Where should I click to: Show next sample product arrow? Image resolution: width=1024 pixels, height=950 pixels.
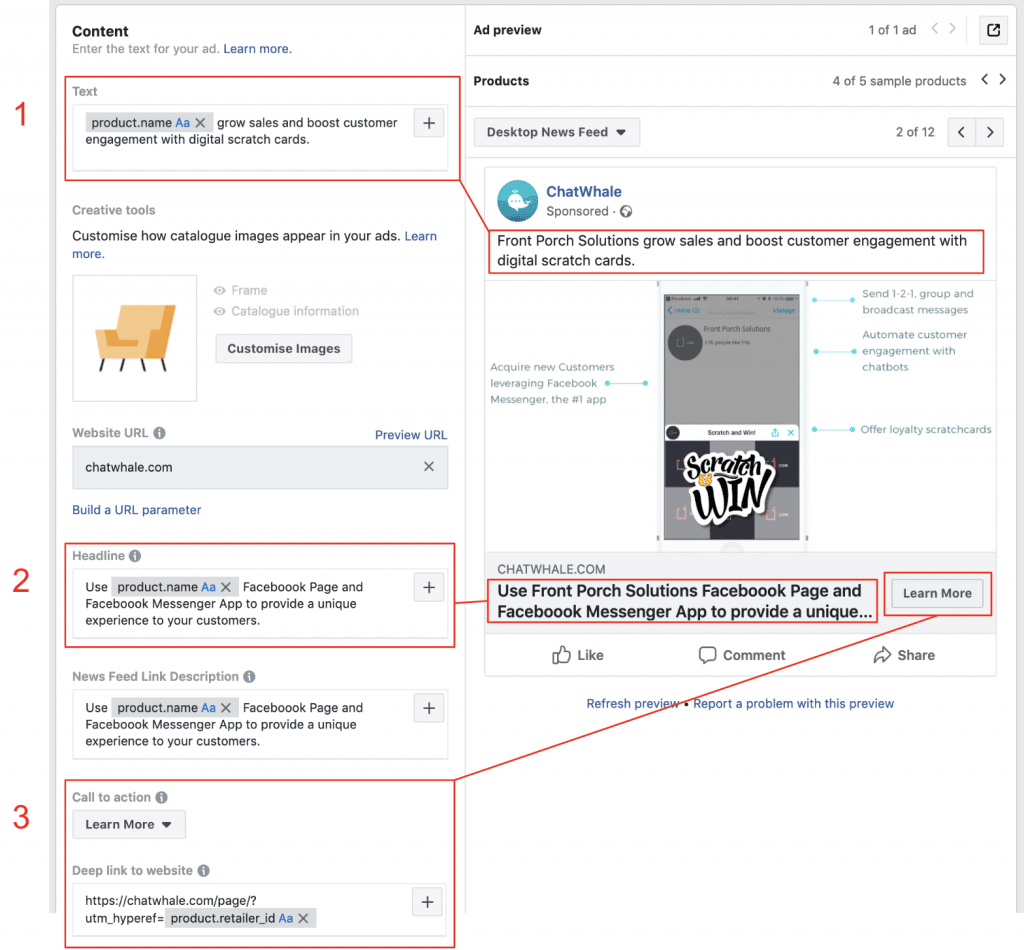[1002, 79]
